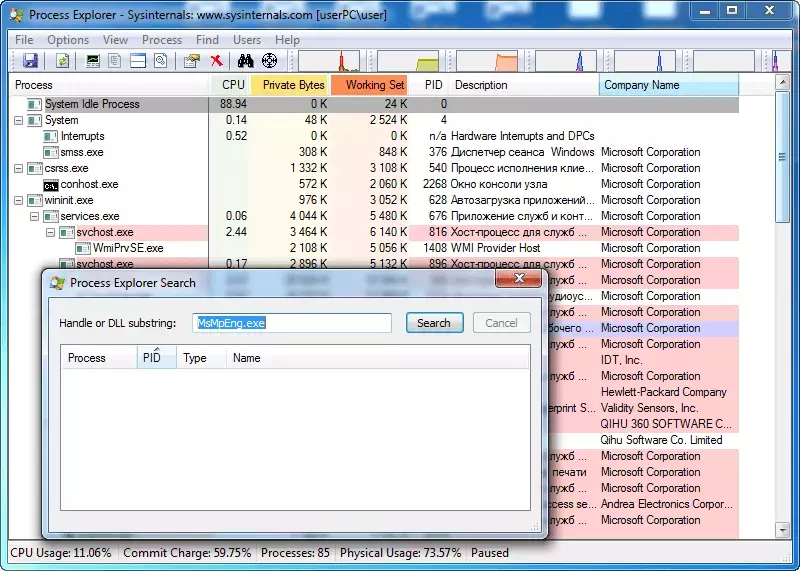Click the conhost.exe console icon
This screenshot has height=571, width=800.
click(51, 185)
